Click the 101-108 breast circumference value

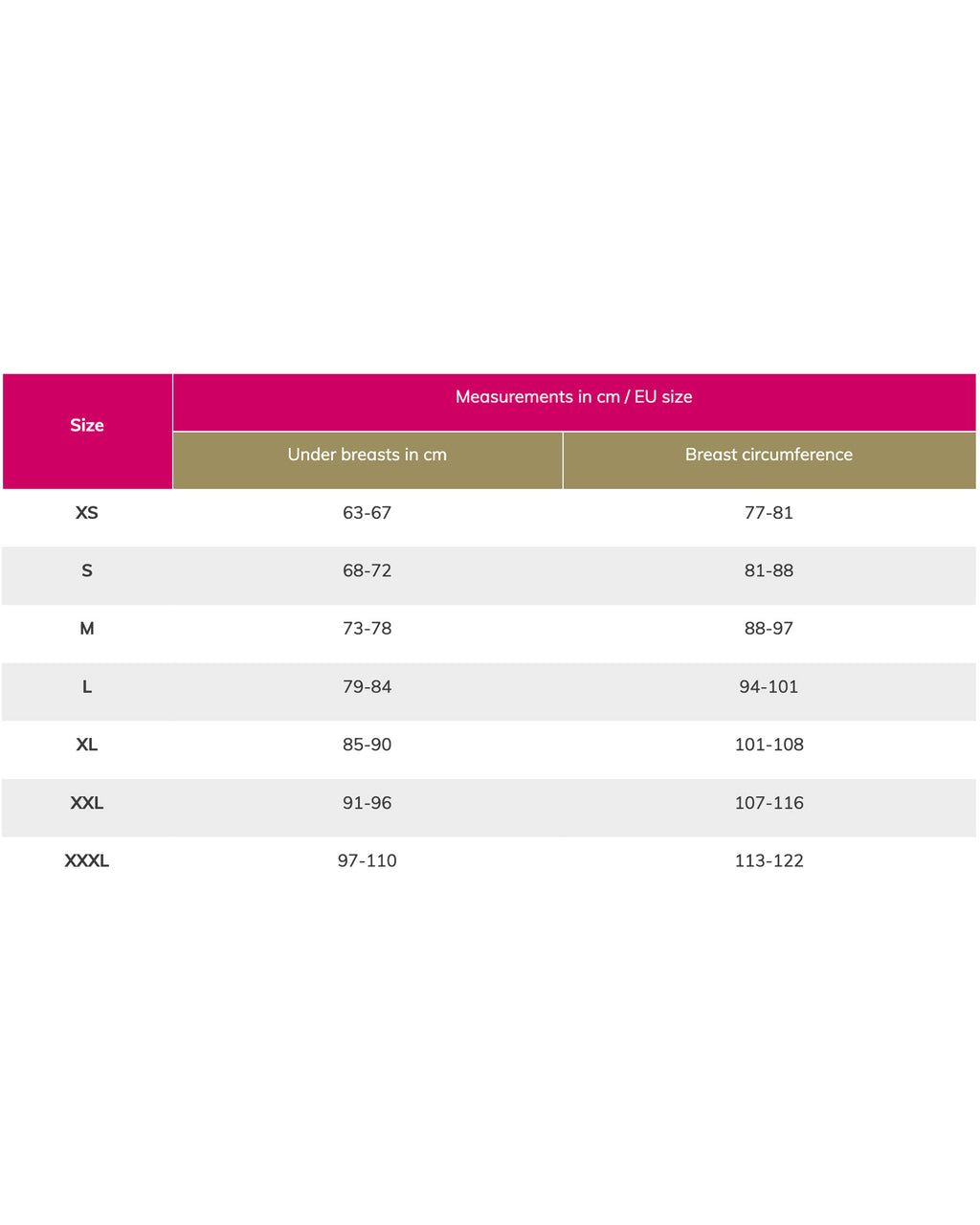point(769,745)
